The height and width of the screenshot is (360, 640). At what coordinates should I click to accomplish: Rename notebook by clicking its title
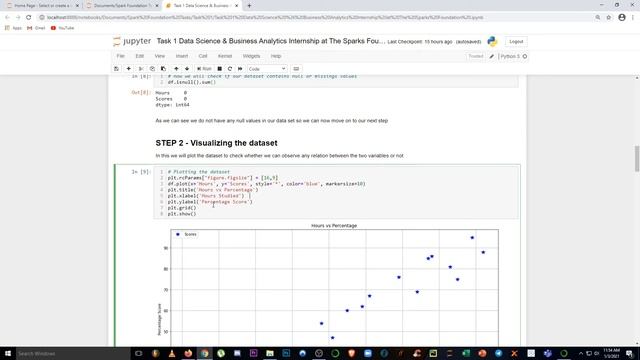[x=271, y=41]
